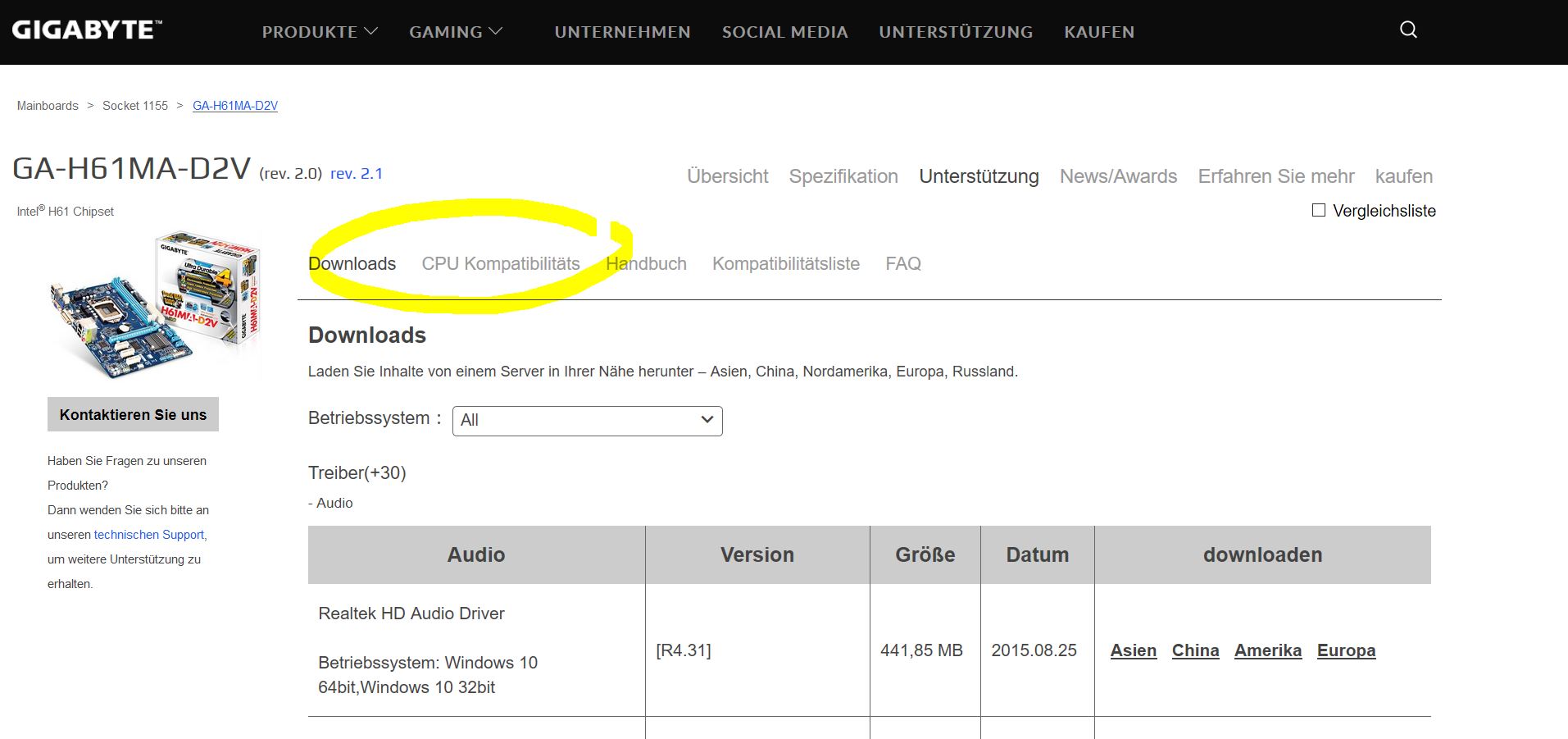Click the Version column header
The image size is (1568, 739).
(x=757, y=554)
